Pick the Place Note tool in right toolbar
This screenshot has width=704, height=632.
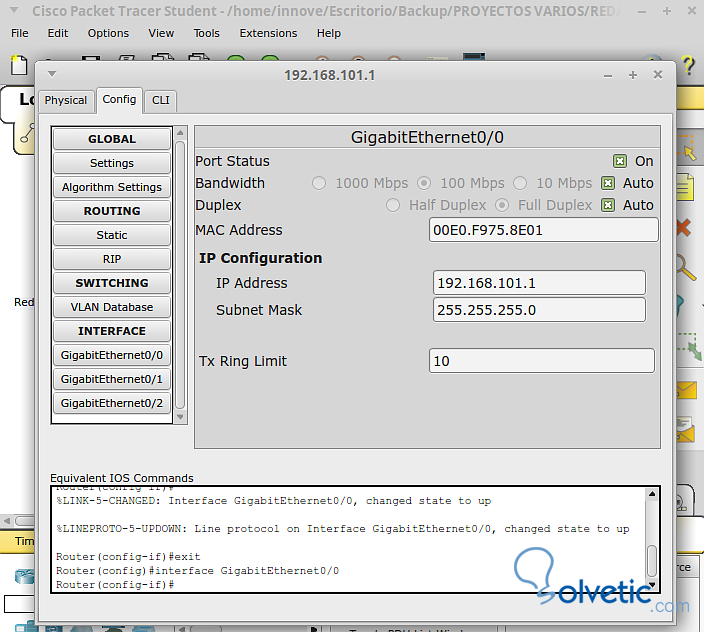(685, 187)
